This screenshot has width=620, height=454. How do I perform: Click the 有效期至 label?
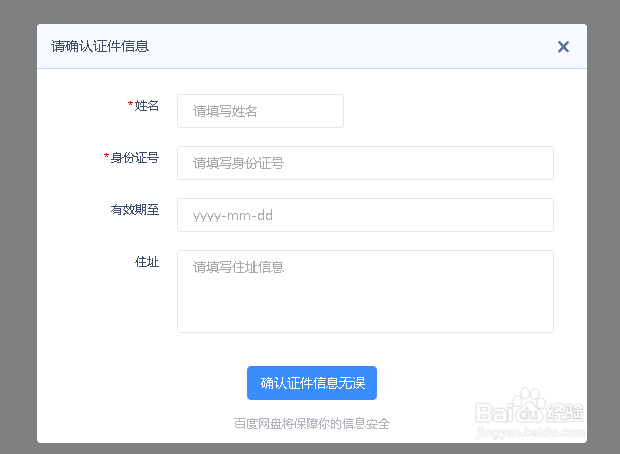134,210
